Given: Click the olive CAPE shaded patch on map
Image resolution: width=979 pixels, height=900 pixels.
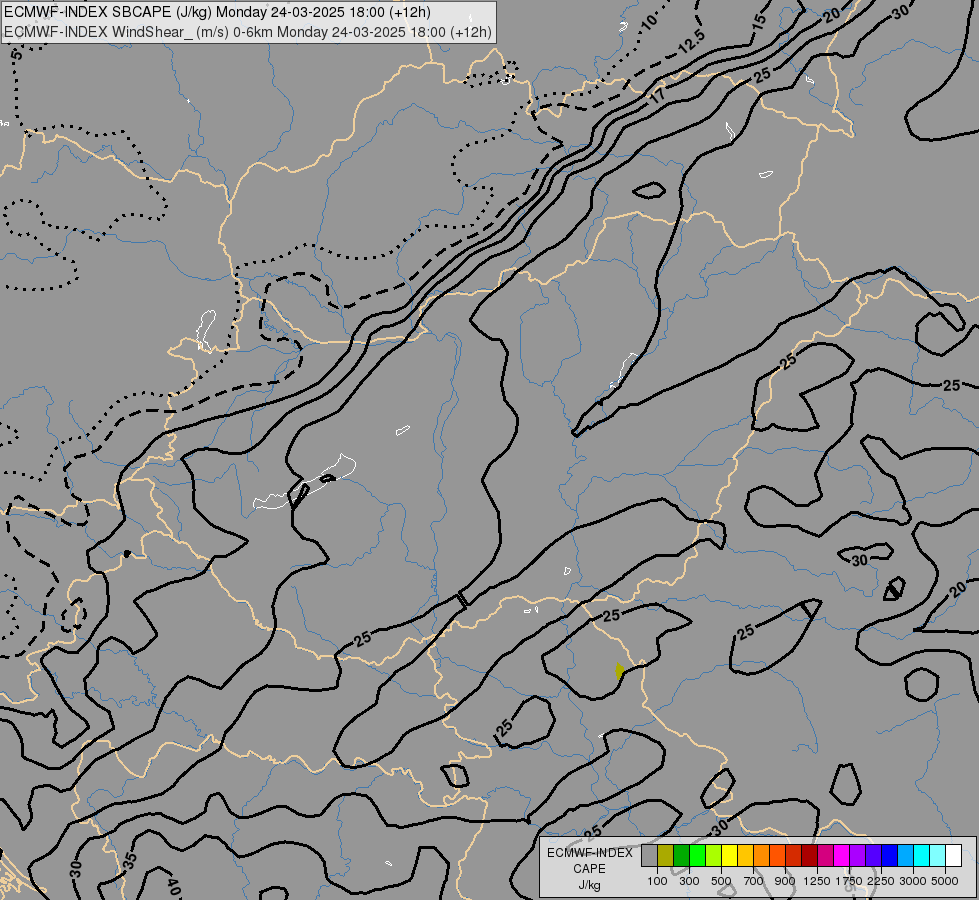Looking at the screenshot, I should 619,671.
